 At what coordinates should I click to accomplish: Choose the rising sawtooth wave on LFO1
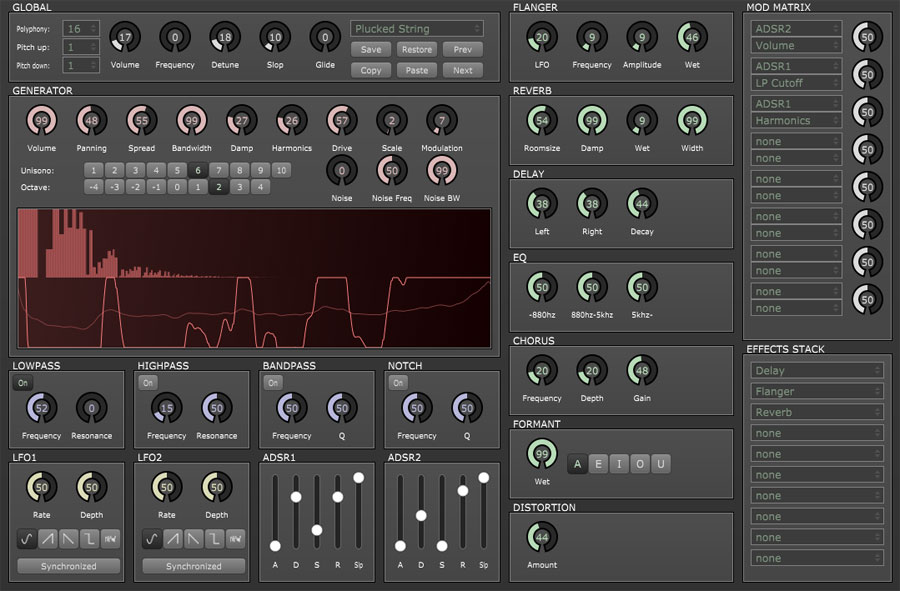(x=46, y=537)
